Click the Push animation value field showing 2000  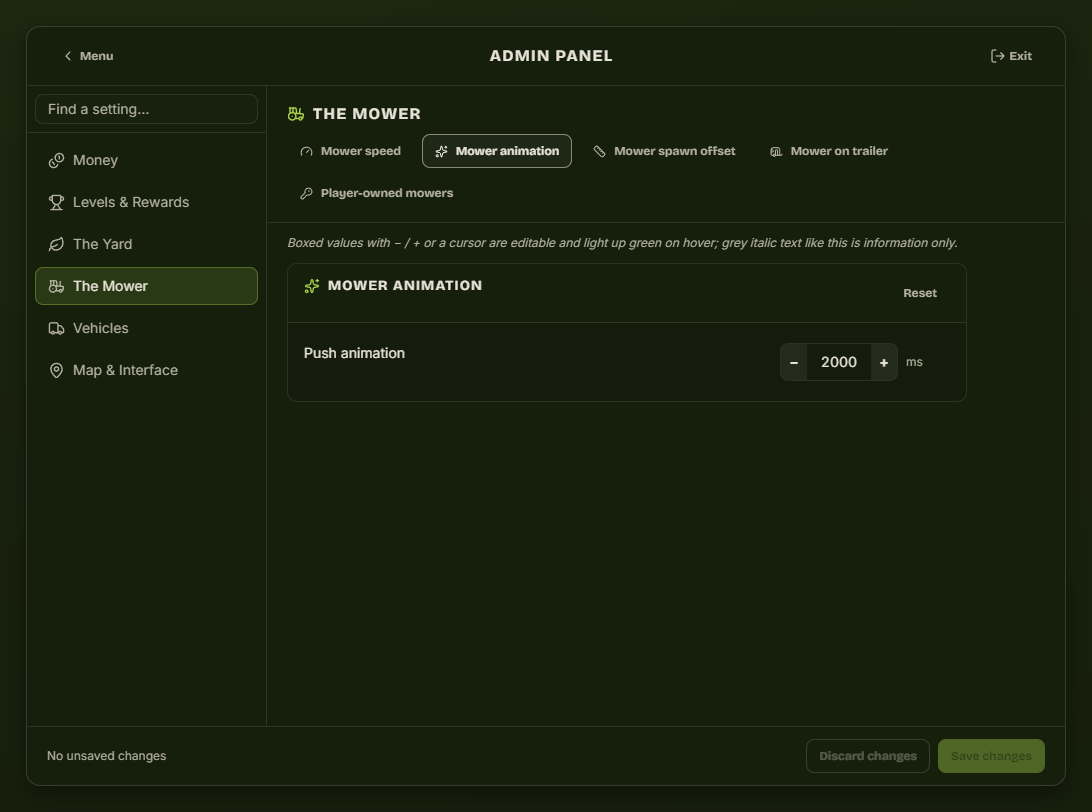coord(838,362)
